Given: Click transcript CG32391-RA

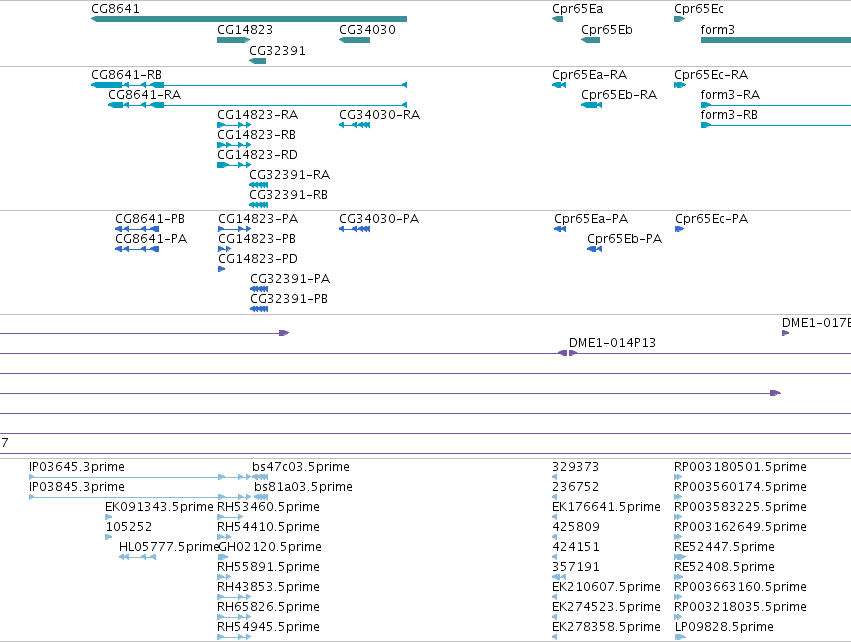Looking at the screenshot, I should point(258,185).
